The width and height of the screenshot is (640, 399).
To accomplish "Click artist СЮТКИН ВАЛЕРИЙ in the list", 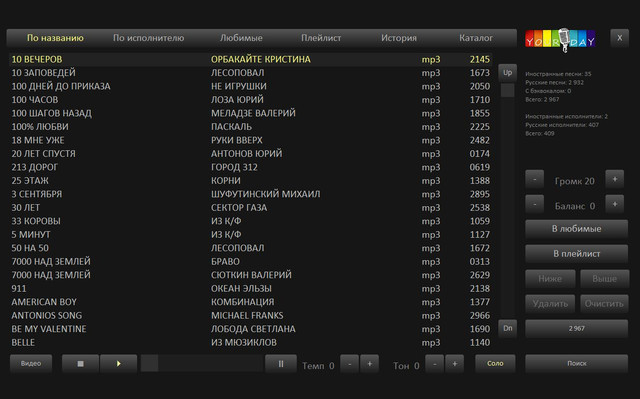I will [251, 275].
